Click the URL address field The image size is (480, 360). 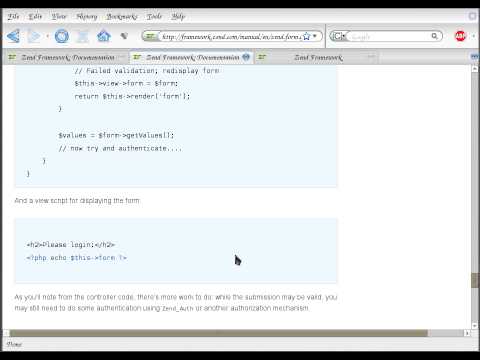click(231, 36)
